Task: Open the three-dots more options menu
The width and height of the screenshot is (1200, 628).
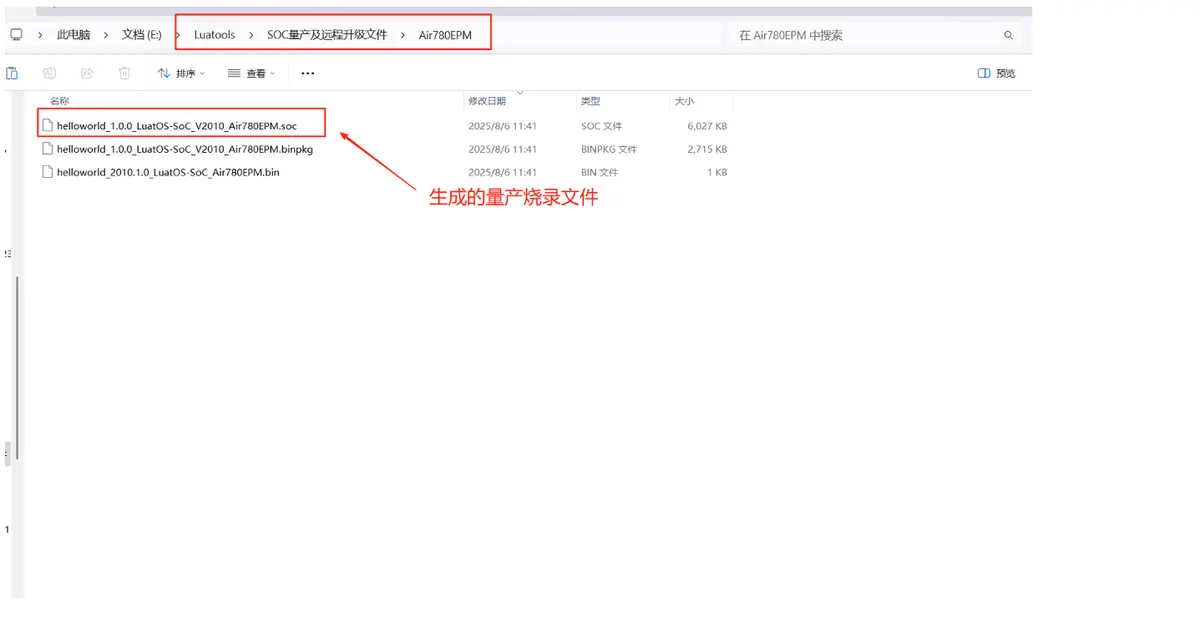Action: [x=307, y=73]
